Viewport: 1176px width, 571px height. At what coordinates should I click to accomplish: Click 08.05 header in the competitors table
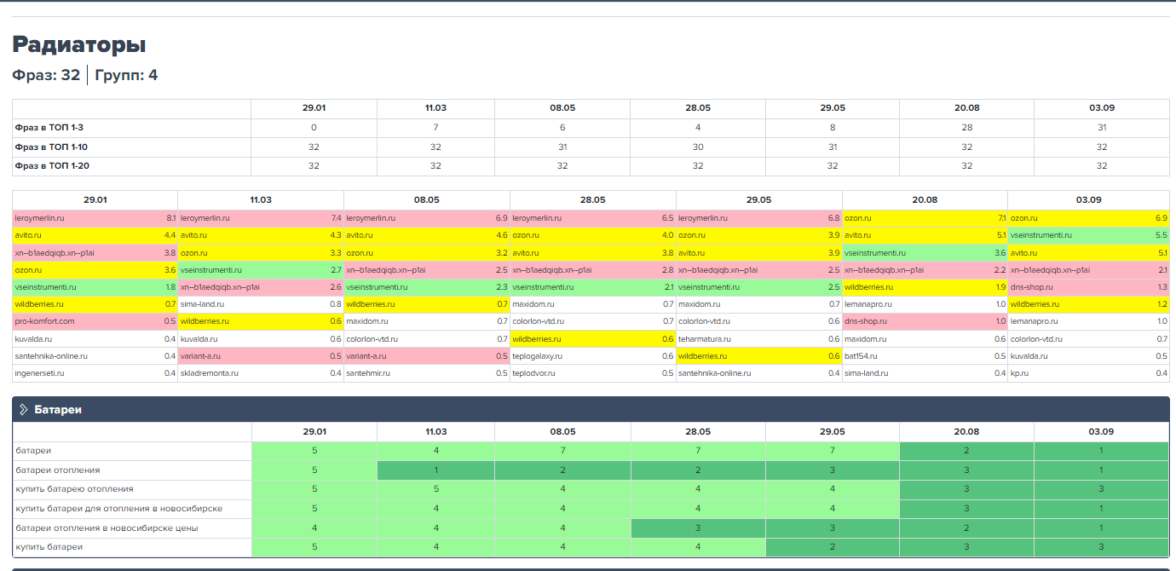pos(427,200)
